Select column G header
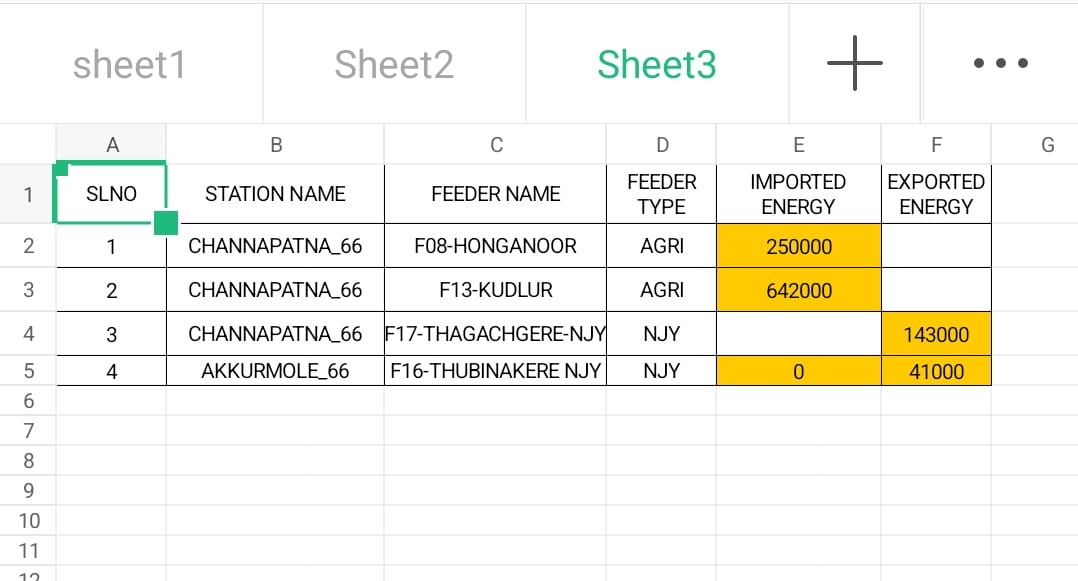The height and width of the screenshot is (581, 1078). 1047,145
